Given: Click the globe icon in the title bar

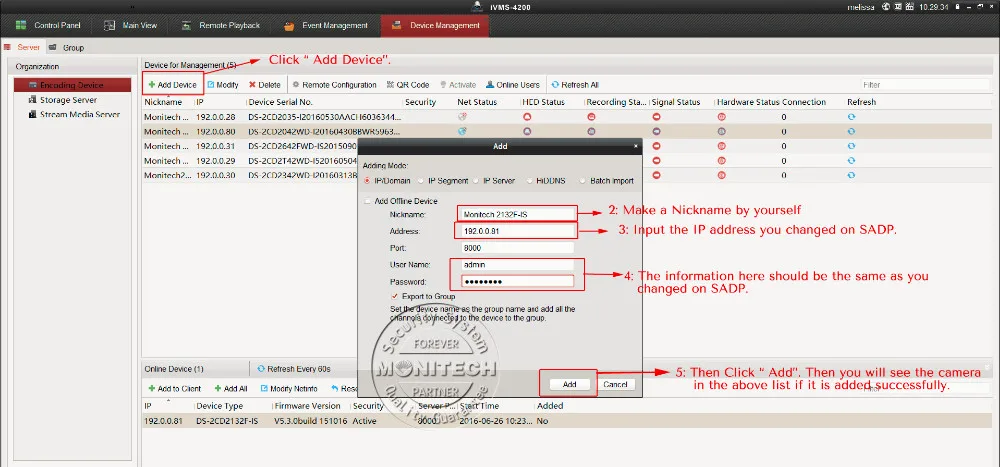Looking at the screenshot, I should coord(886,7).
